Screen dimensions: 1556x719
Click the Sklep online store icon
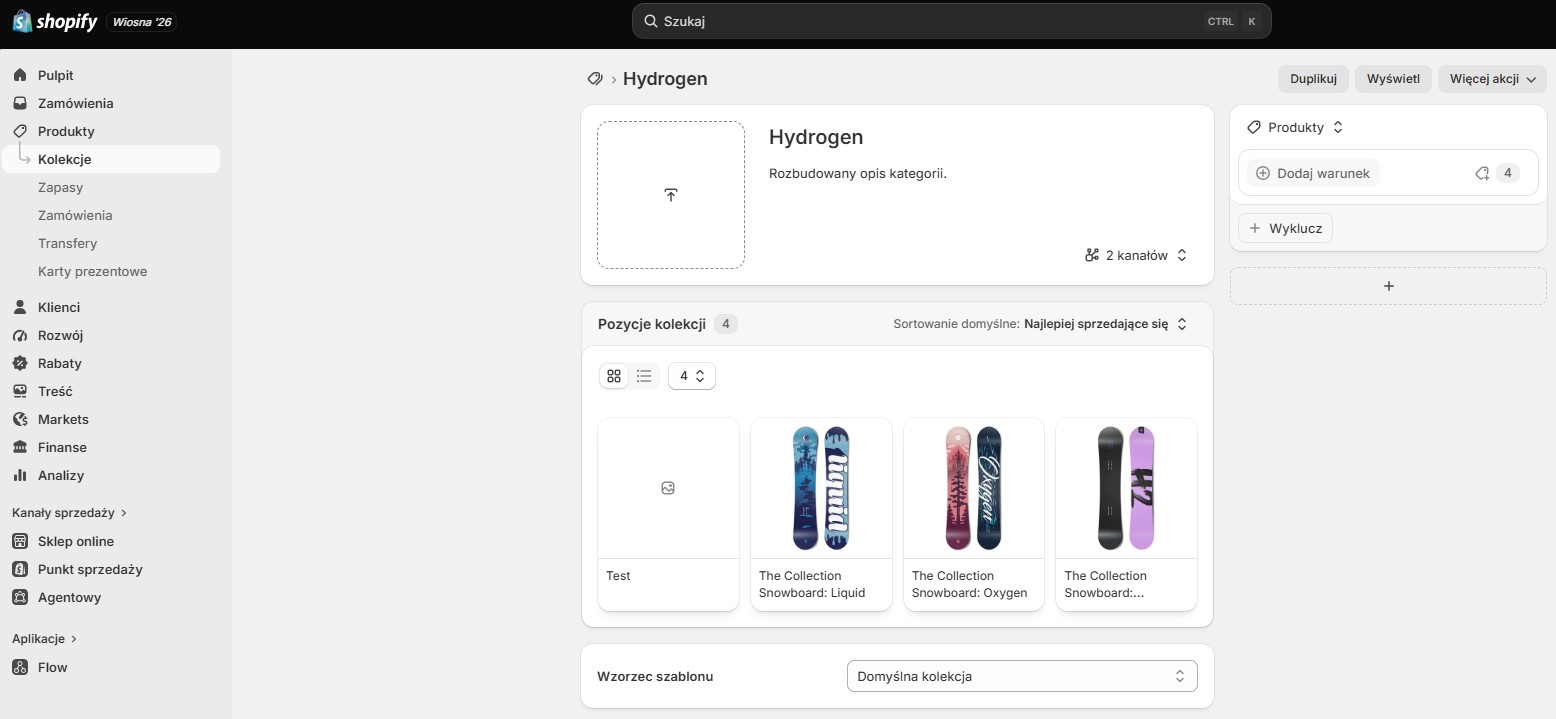[x=20, y=541]
